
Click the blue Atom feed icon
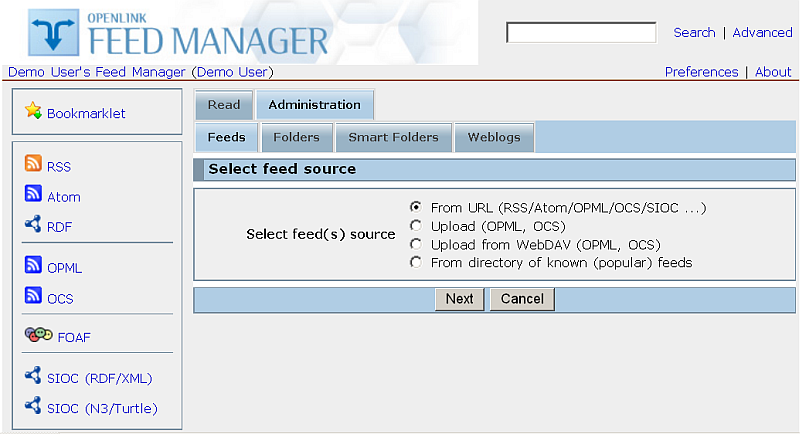click(x=33, y=195)
